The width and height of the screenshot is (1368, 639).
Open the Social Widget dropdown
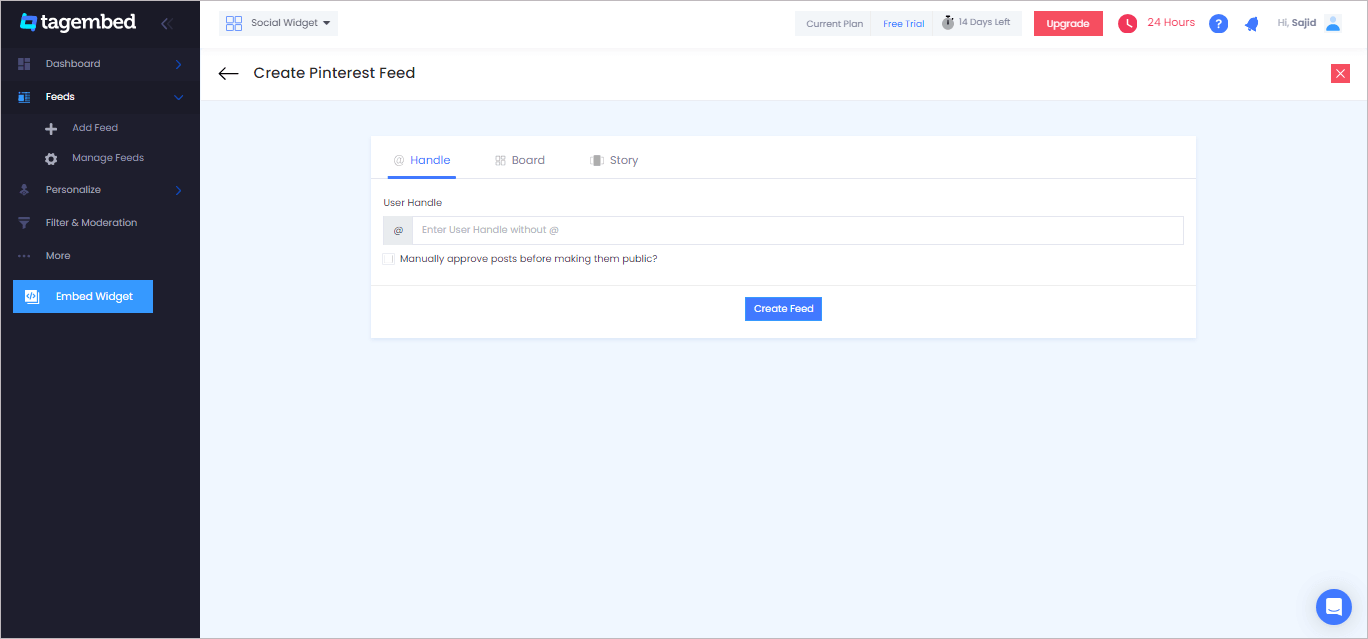(x=278, y=23)
